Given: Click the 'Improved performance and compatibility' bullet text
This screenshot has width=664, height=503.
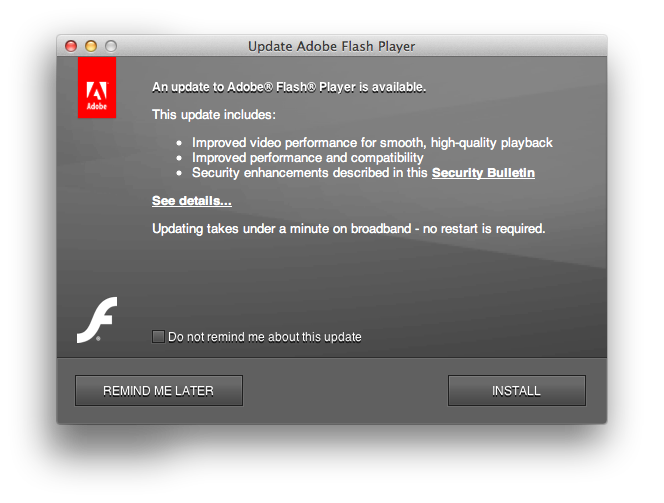Looking at the screenshot, I should click(x=308, y=158).
